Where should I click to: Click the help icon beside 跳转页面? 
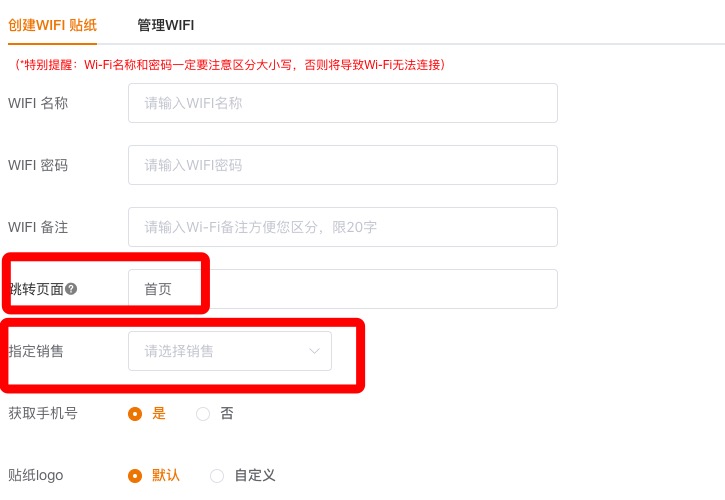(x=71, y=289)
